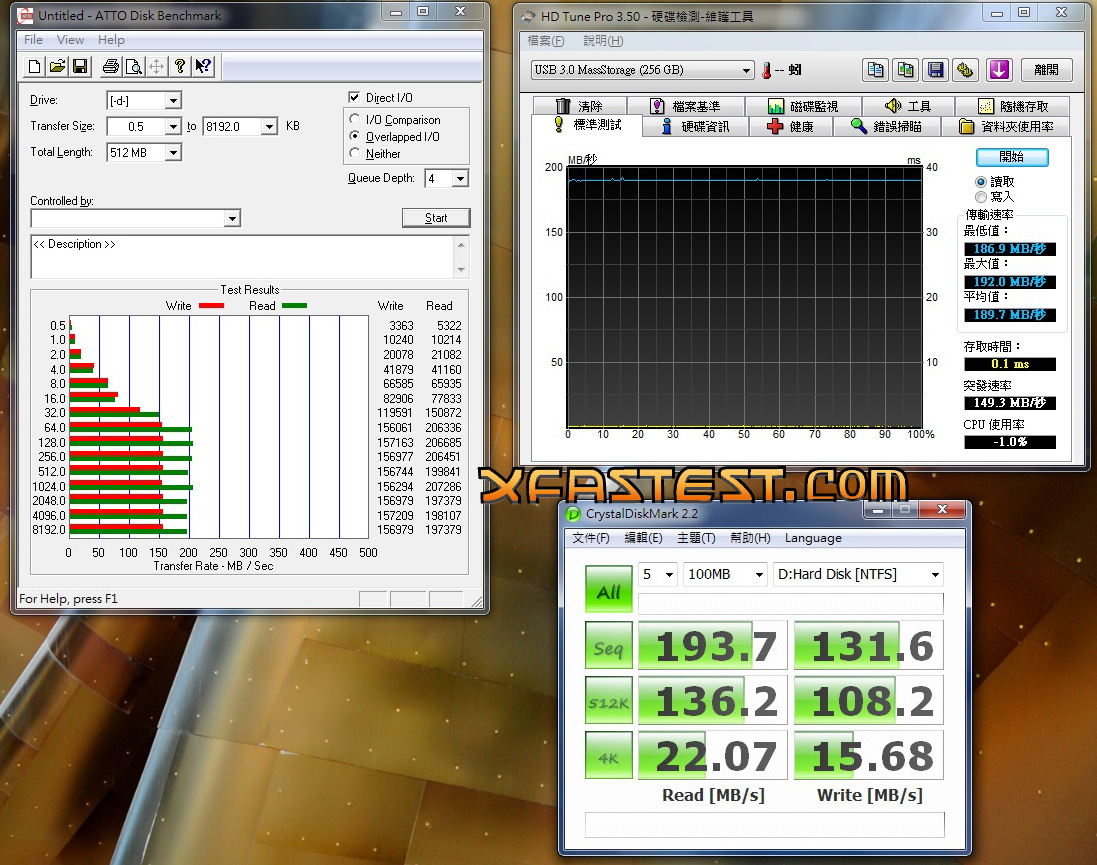Click the green All button in CrystalDiskMark

[x=609, y=589]
